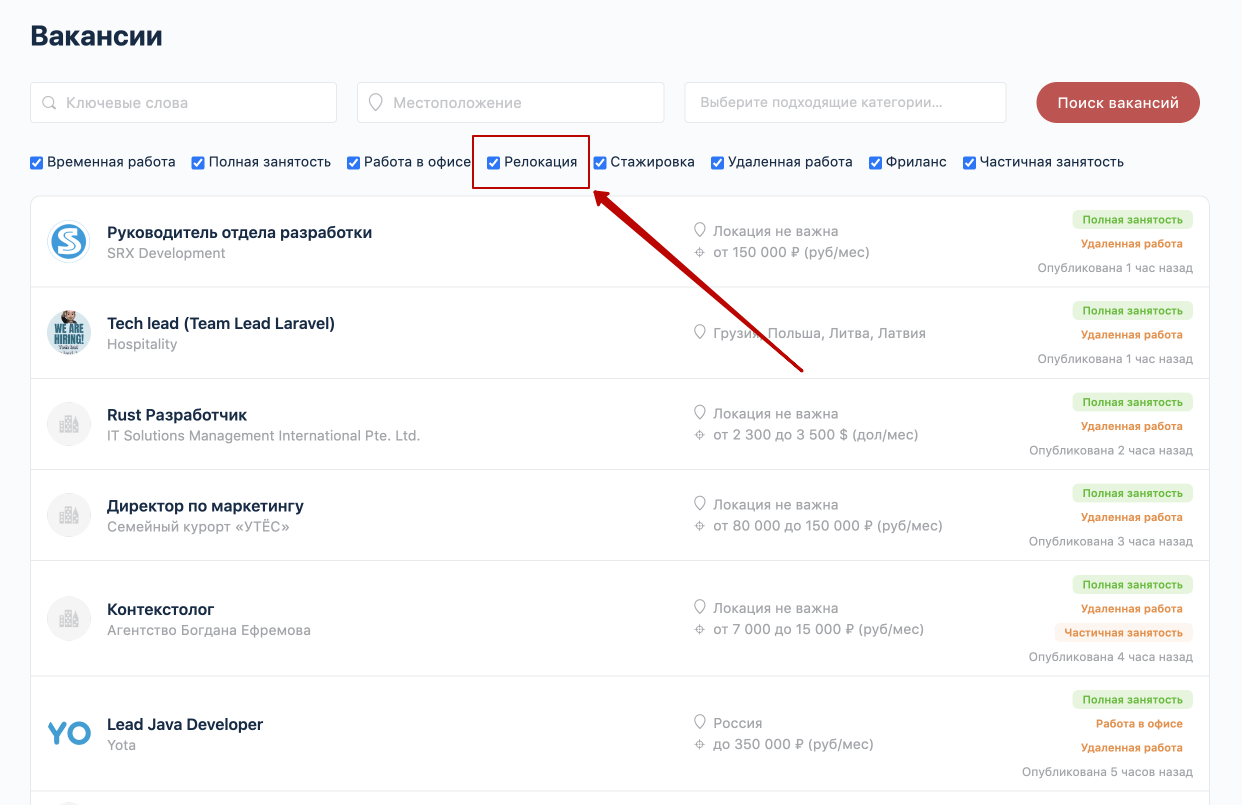The image size is (1242, 805).
Task: Click the Rust Разработчик placeholder company icon
Action: tap(69, 424)
